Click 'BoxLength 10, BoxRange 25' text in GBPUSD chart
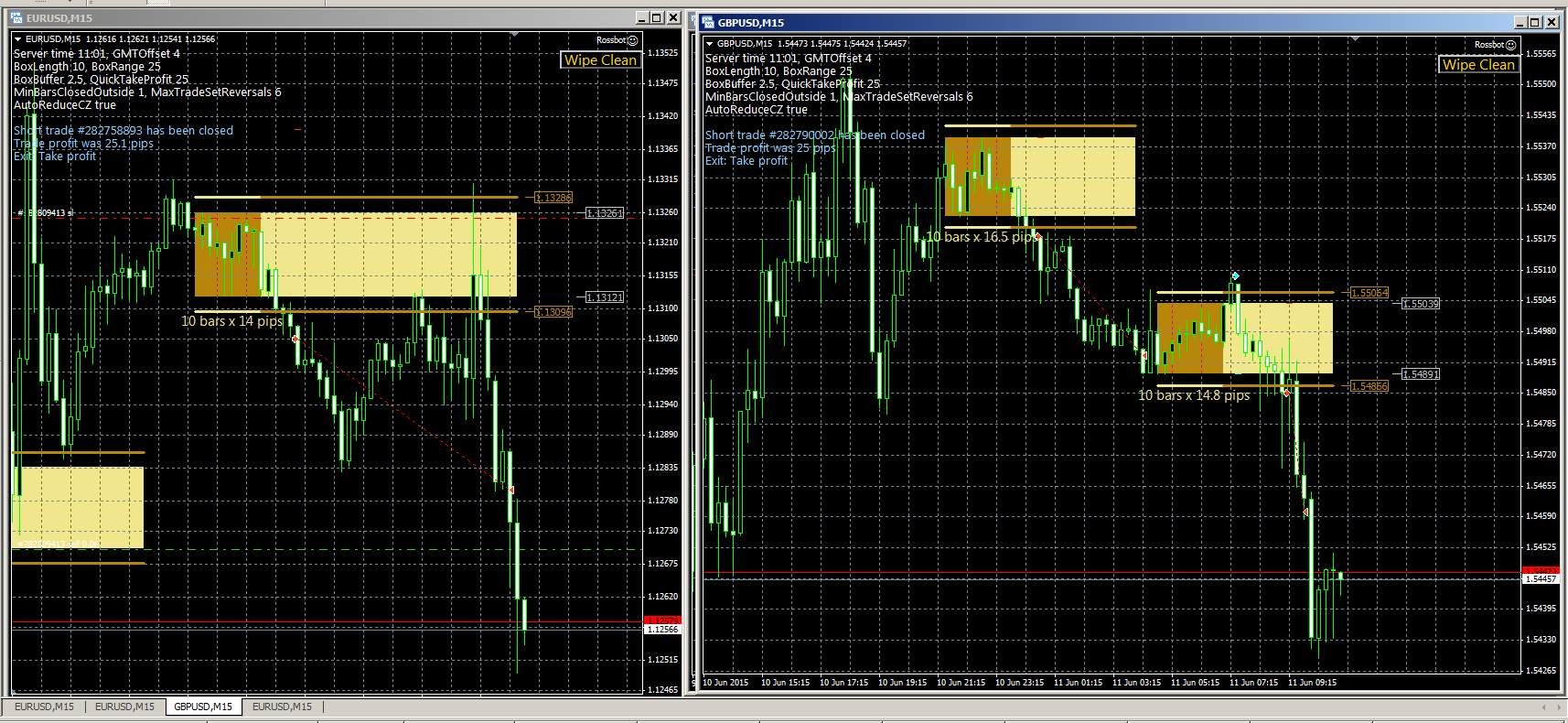The width and height of the screenshot is (1568, 723). pos(779,70)
